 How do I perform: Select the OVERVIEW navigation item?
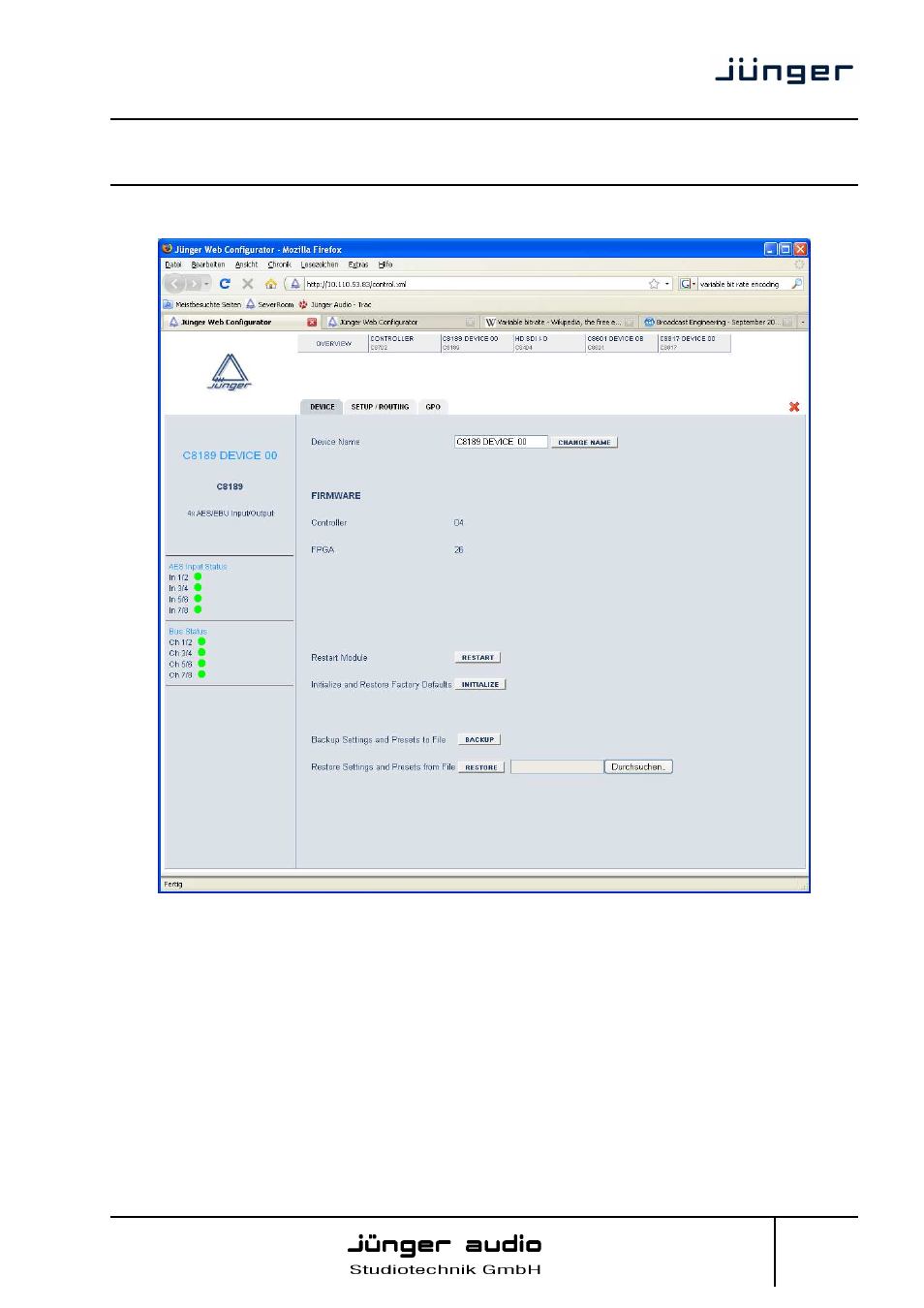(x=333, y=343)
